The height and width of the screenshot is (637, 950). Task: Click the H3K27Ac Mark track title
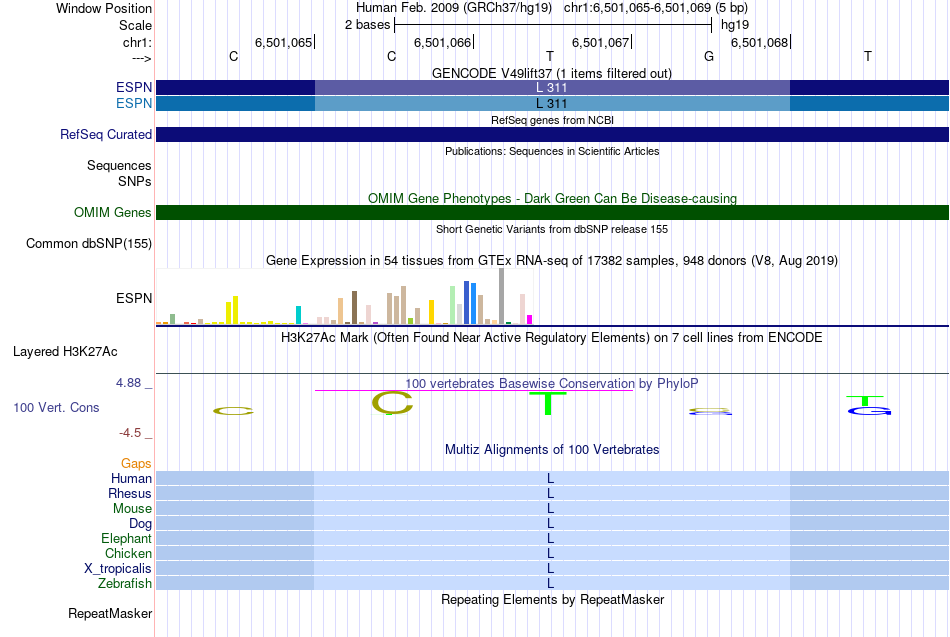552,338
